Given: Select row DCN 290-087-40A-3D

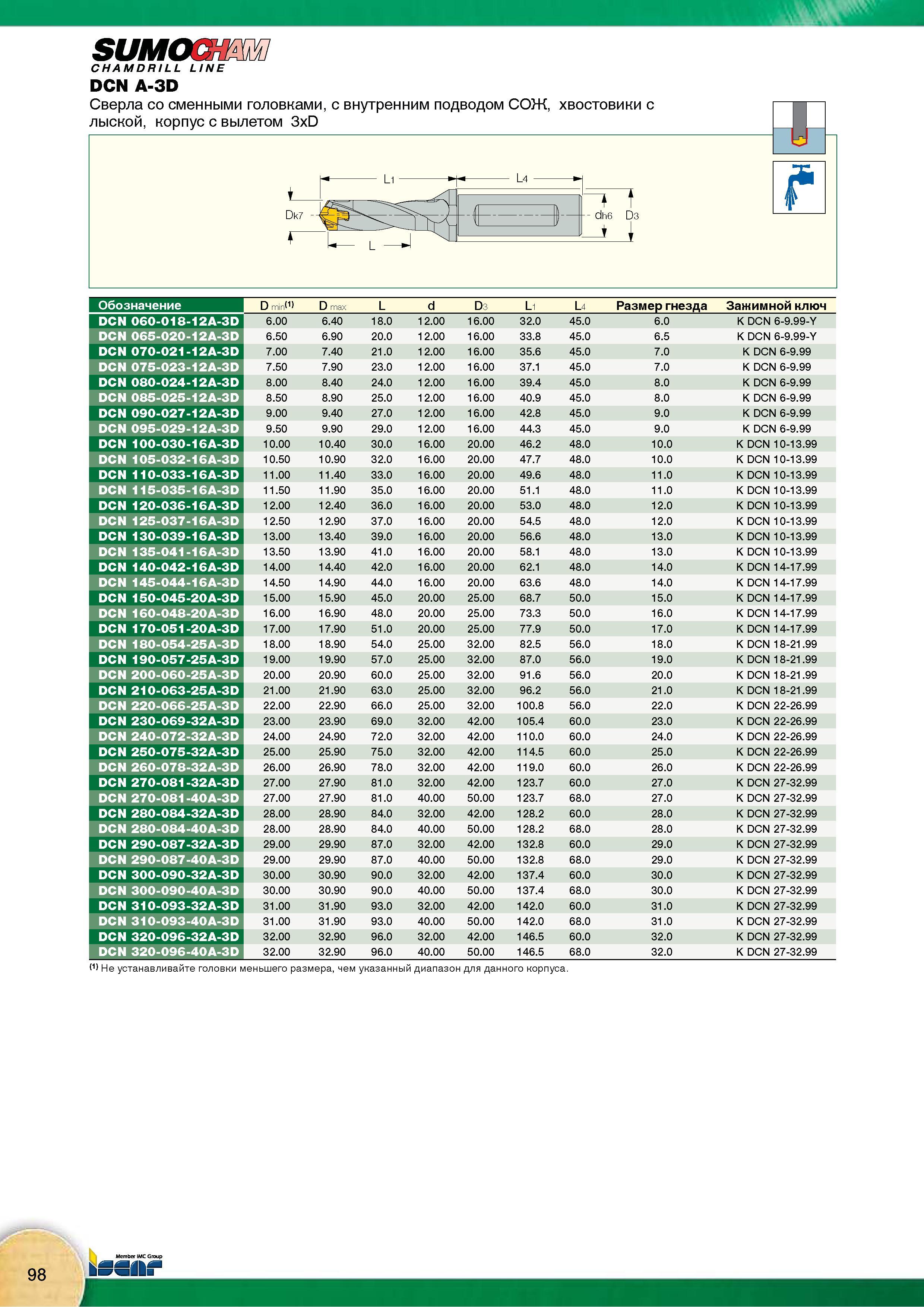Looking at the screenshot, I should click(462, 860).
